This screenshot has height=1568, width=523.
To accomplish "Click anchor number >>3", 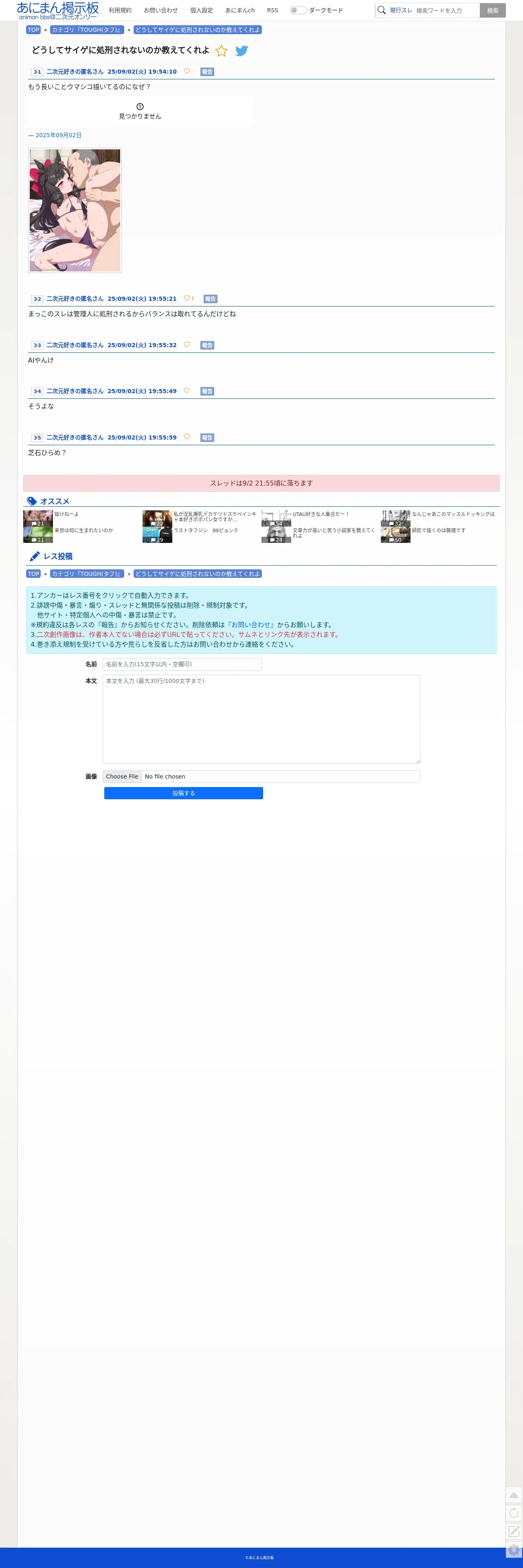I will pyautogui.click(x=37, y=345).
